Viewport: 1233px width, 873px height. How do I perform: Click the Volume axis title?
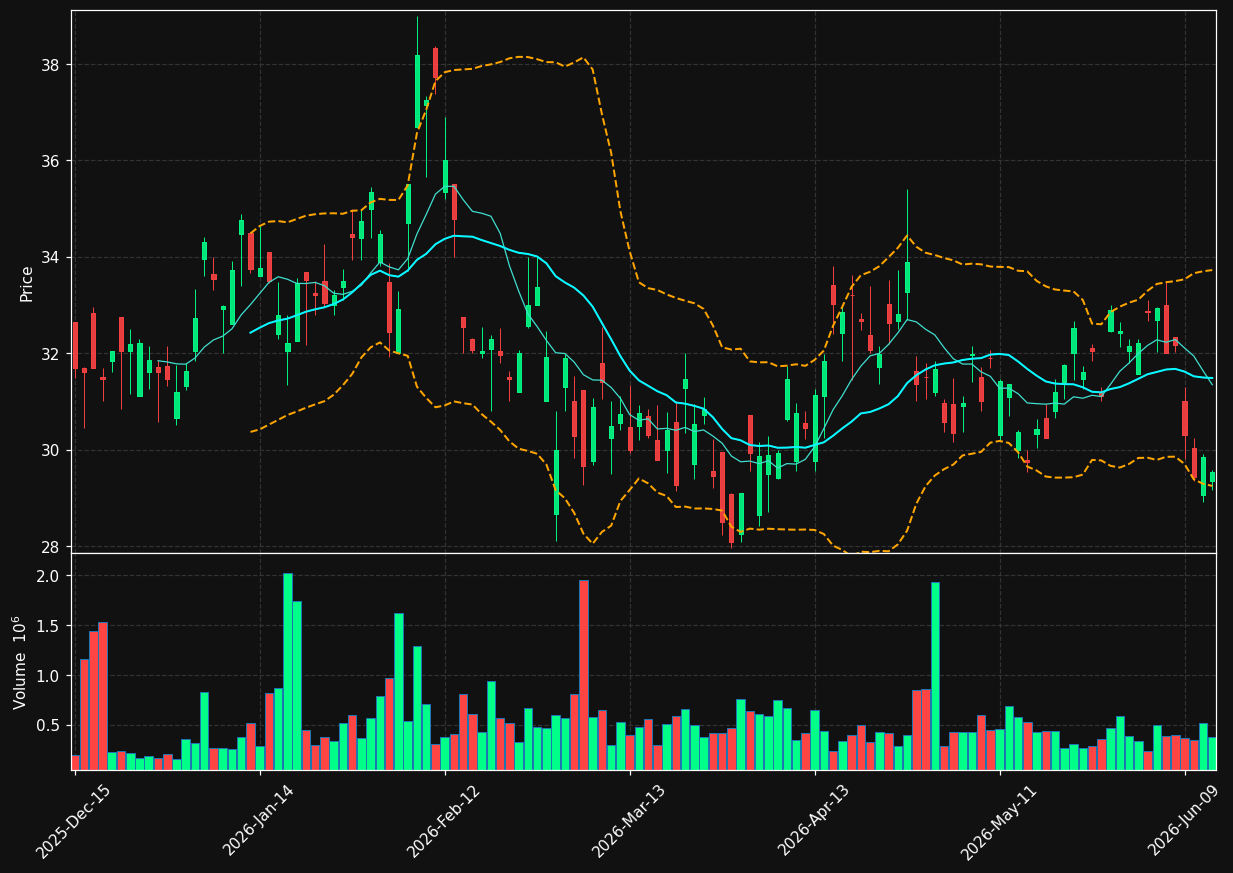[x=21, y=663]
